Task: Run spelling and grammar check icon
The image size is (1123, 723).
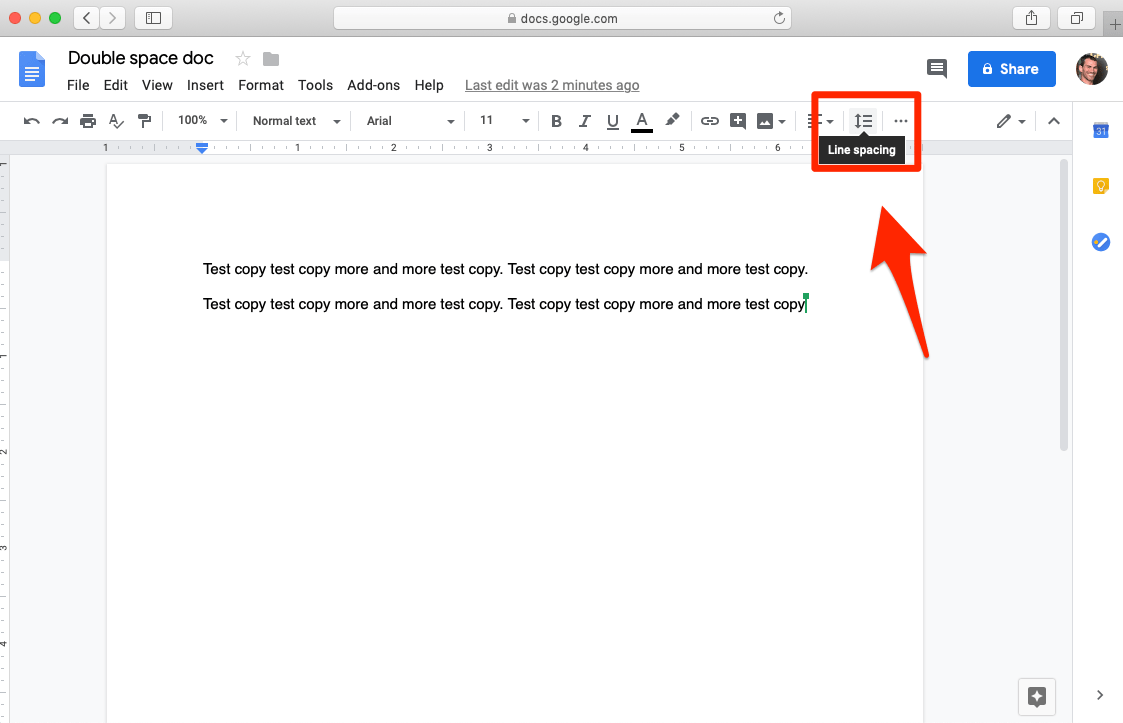Action: [x=116, y=121]
